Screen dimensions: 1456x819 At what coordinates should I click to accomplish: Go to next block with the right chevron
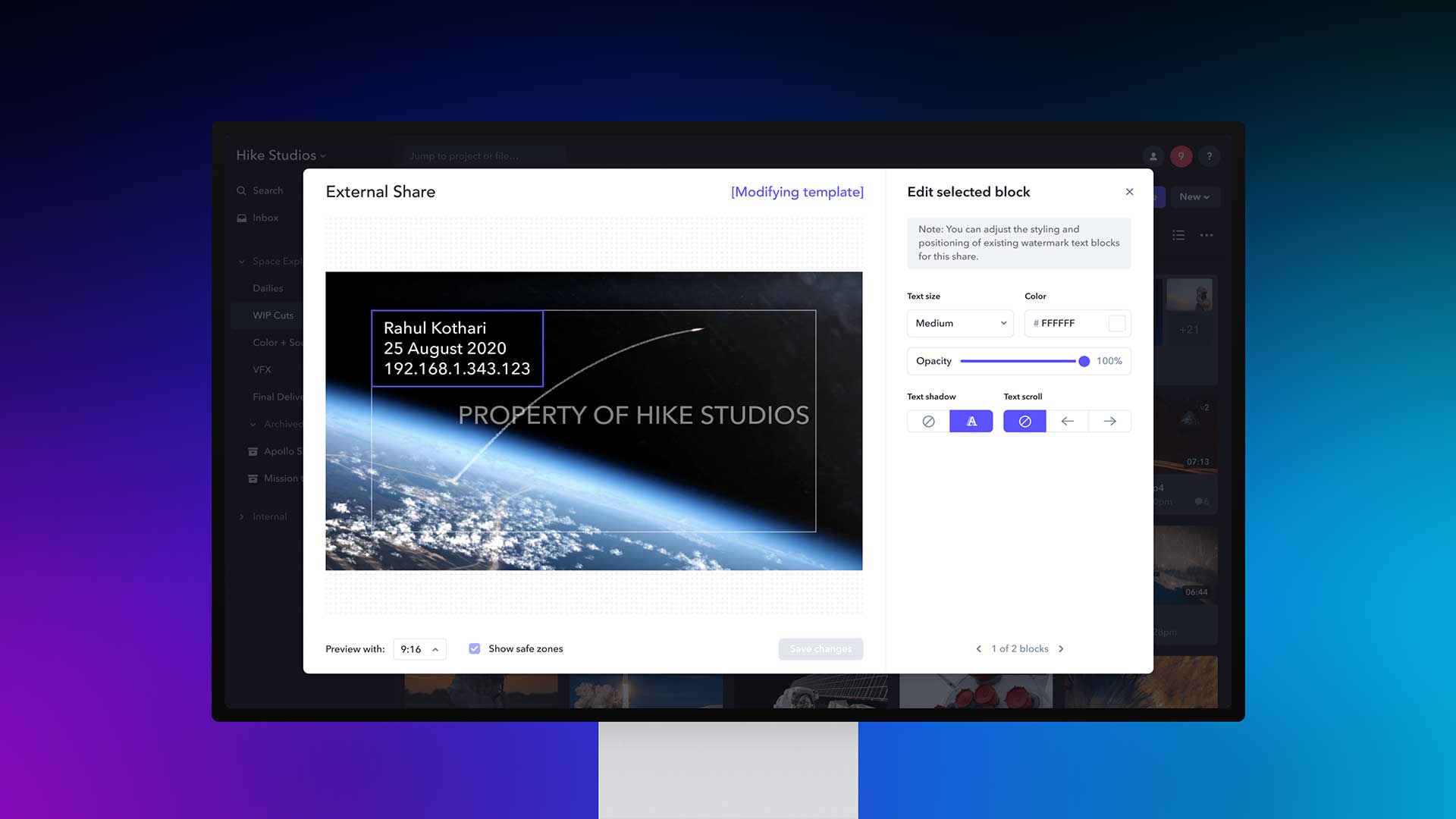tap(1061, 648)
